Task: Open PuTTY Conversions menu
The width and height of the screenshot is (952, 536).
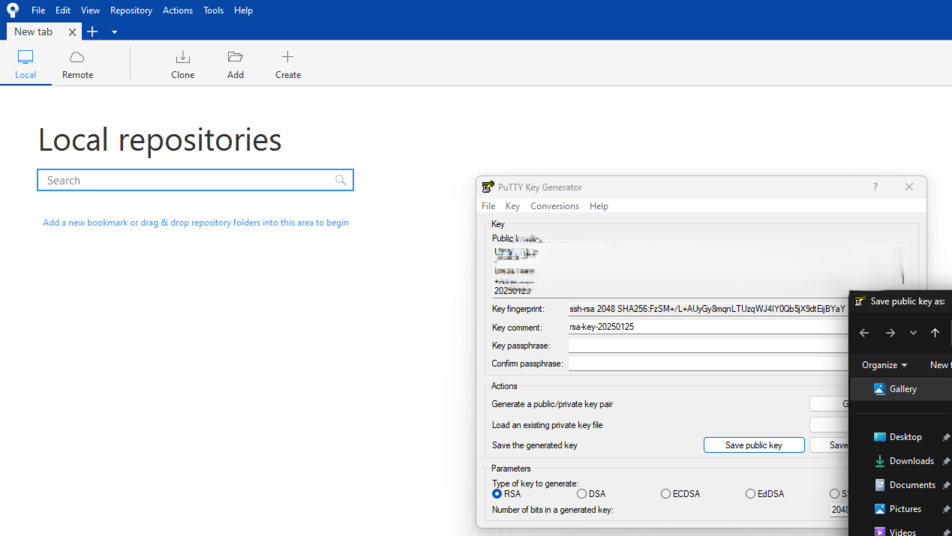Action: (554, 206)
